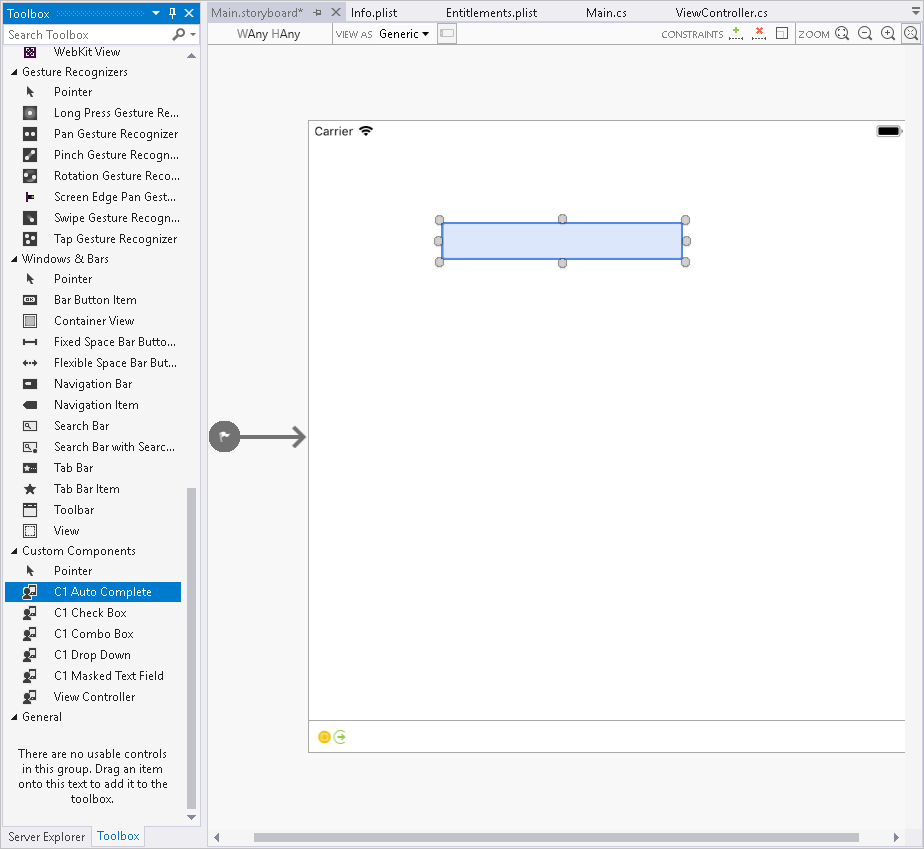Screen dimensions: 924x849
Task: Collapse the Windows & Bars group
Action: (14, 259)
